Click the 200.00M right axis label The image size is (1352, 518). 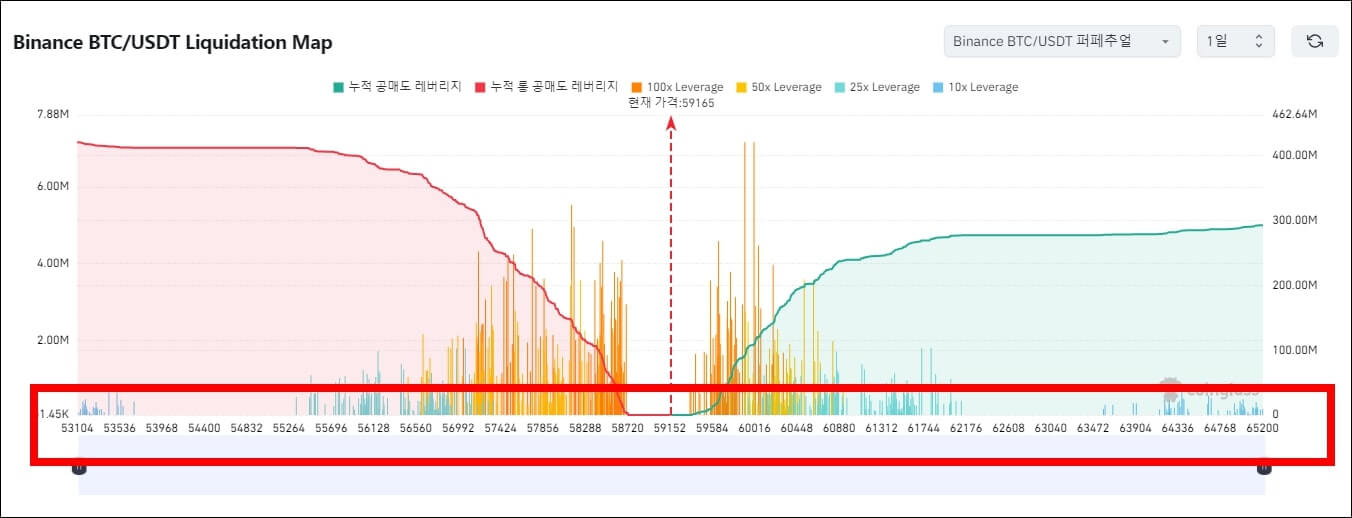click(1295, 285)
